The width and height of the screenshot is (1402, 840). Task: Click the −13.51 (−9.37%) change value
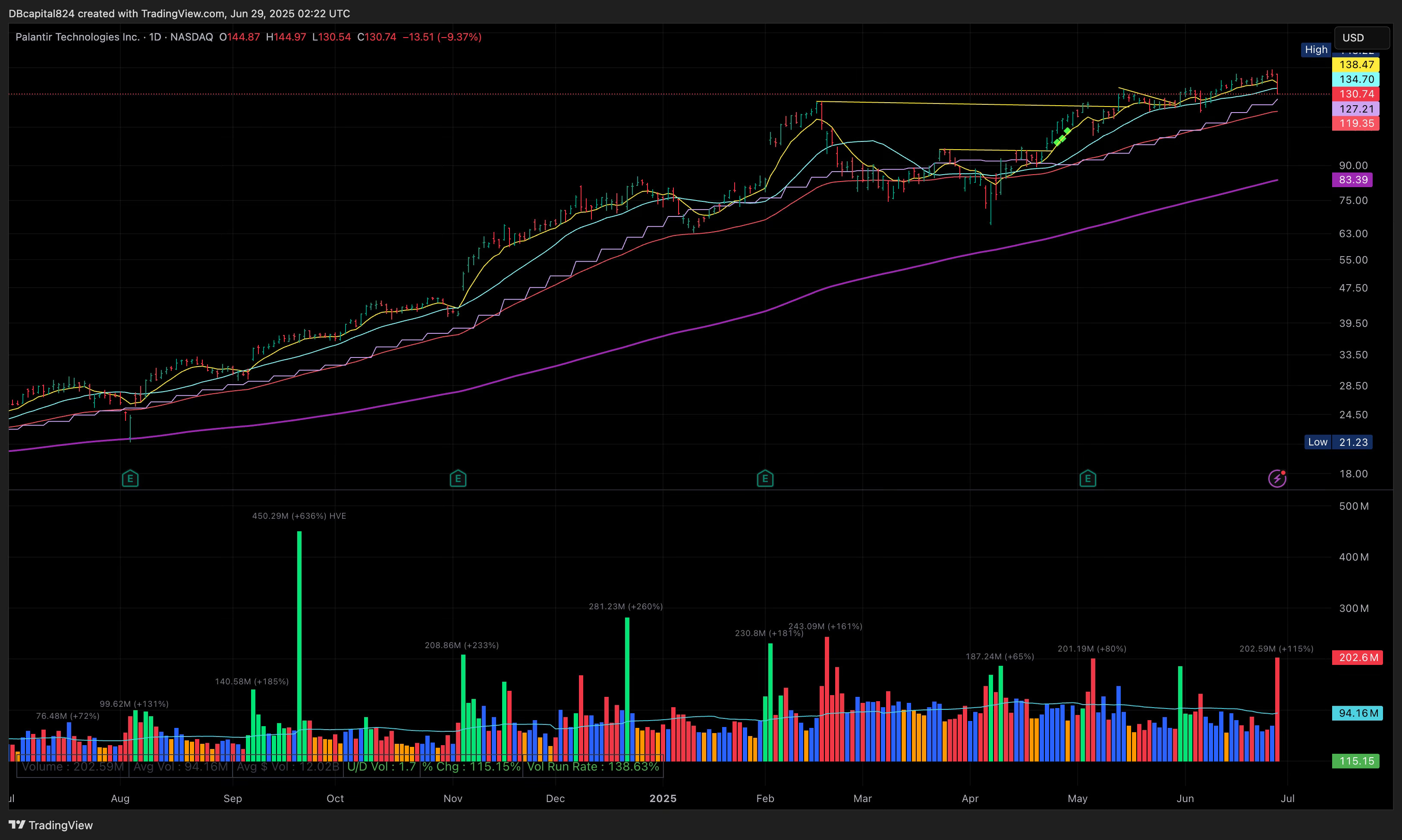click(x=442, y=37)
